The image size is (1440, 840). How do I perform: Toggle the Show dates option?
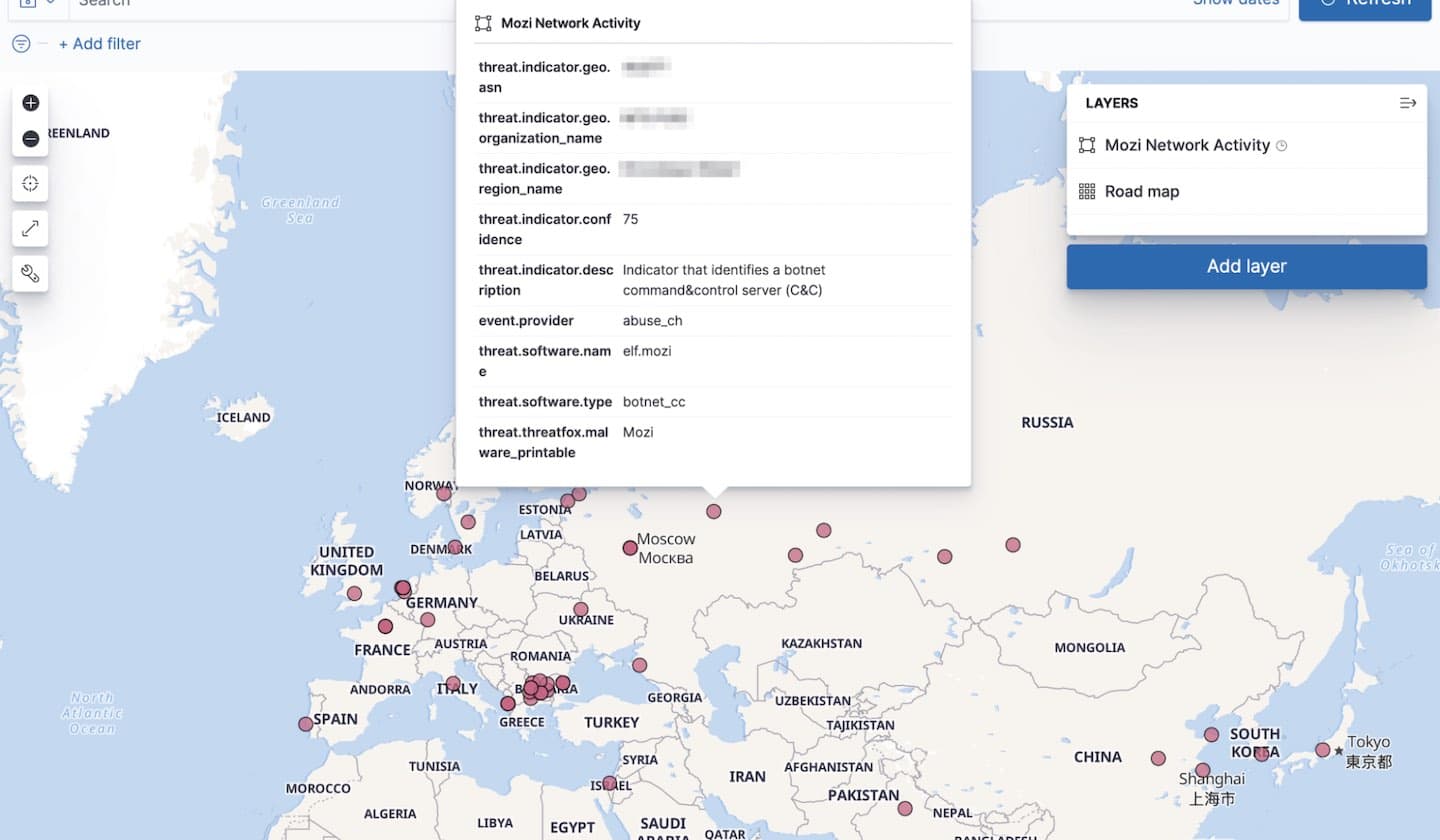click(1238, 3)
